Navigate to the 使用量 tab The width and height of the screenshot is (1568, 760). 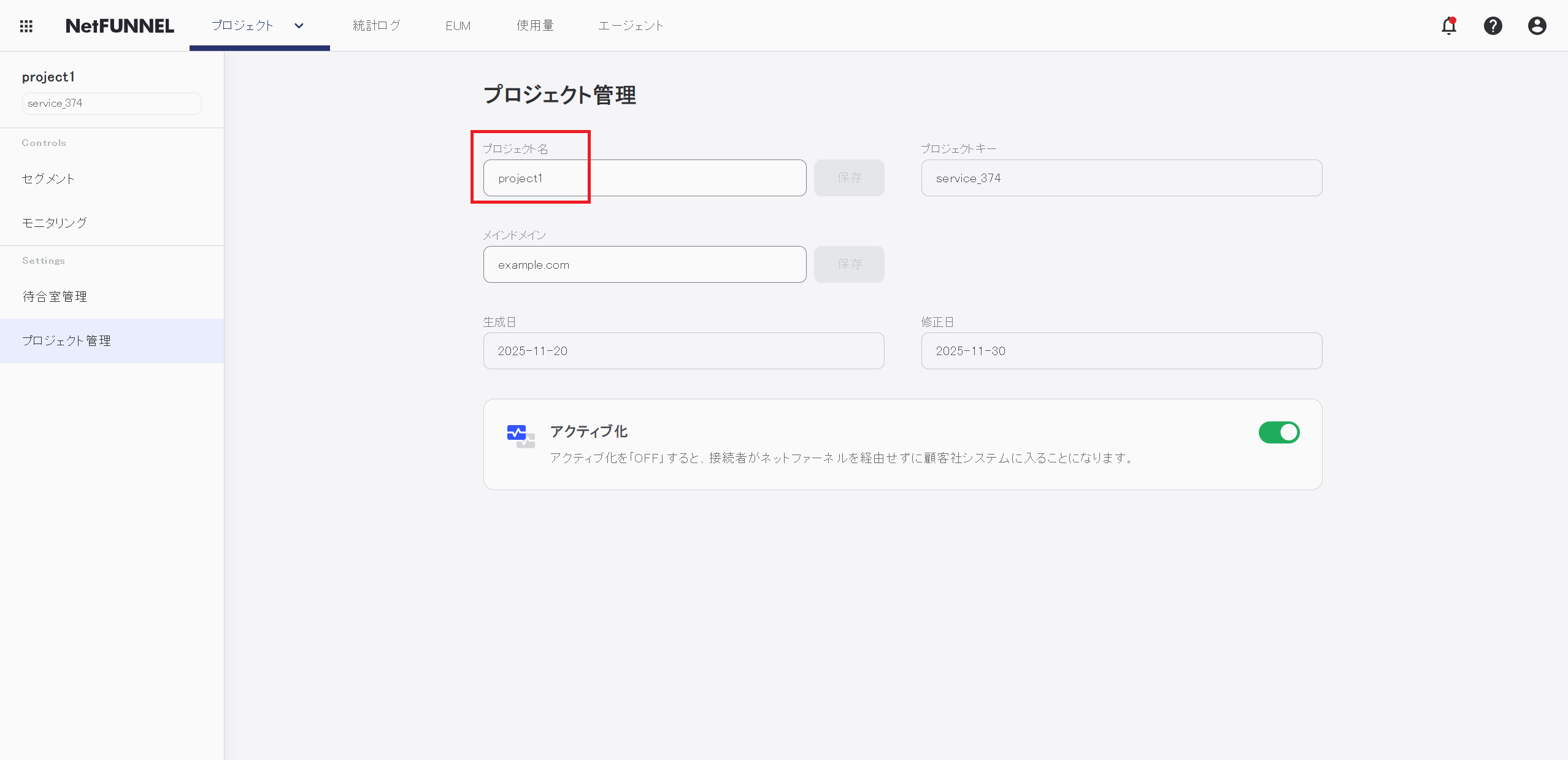[x=534, y=25]
